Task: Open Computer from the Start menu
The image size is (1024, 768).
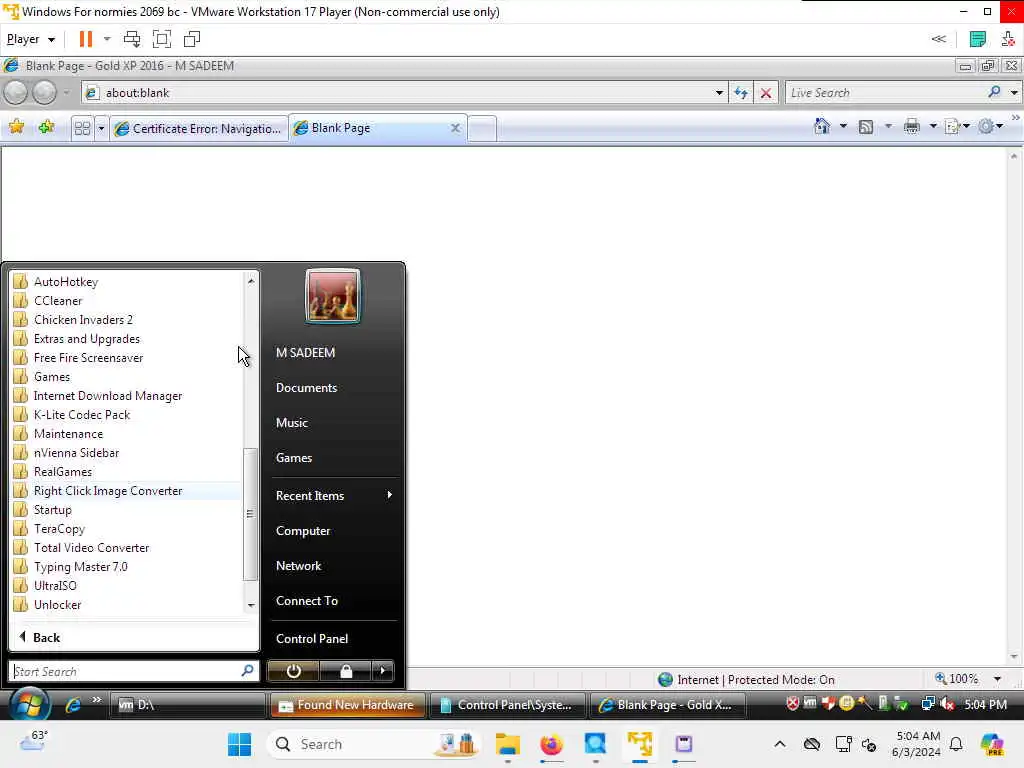Action: pyautogui.click(x=303, y=531)
